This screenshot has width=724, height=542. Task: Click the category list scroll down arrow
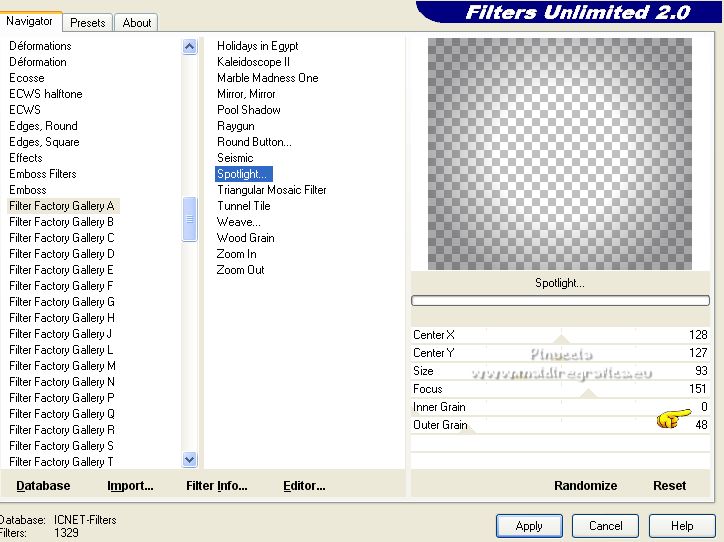(x=189, y=459)
